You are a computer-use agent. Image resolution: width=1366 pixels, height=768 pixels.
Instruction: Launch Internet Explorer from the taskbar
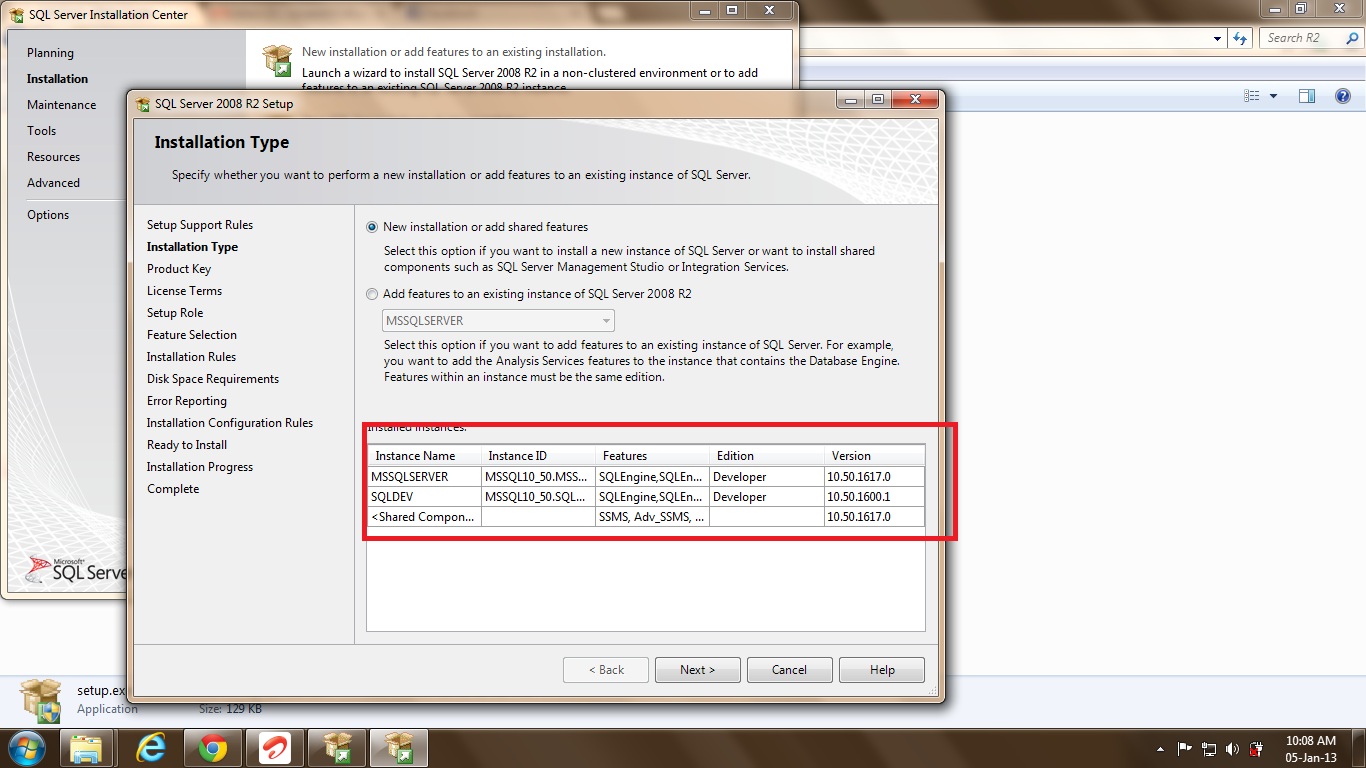pos(151,747)
